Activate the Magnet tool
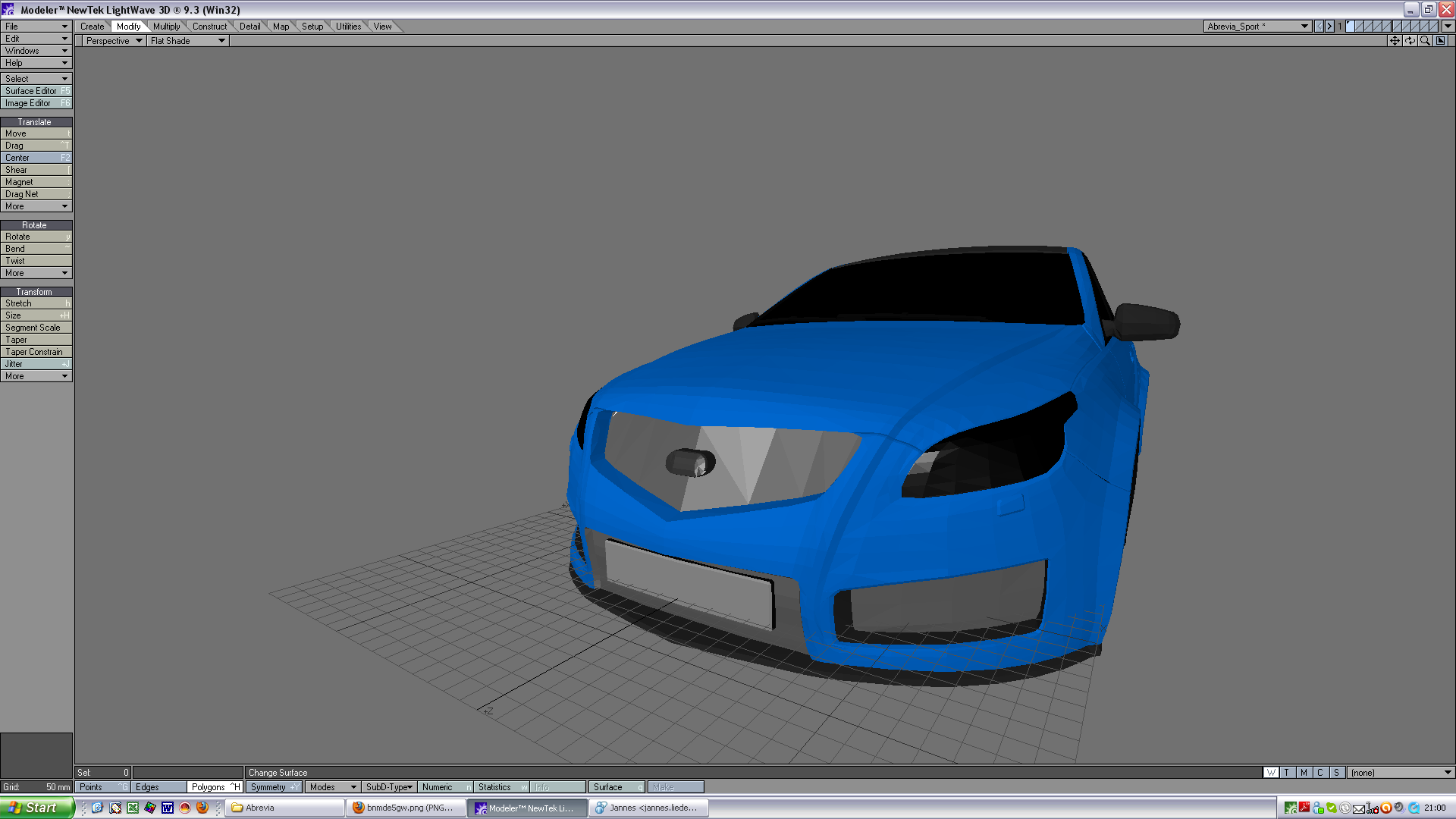 (36, 182)
